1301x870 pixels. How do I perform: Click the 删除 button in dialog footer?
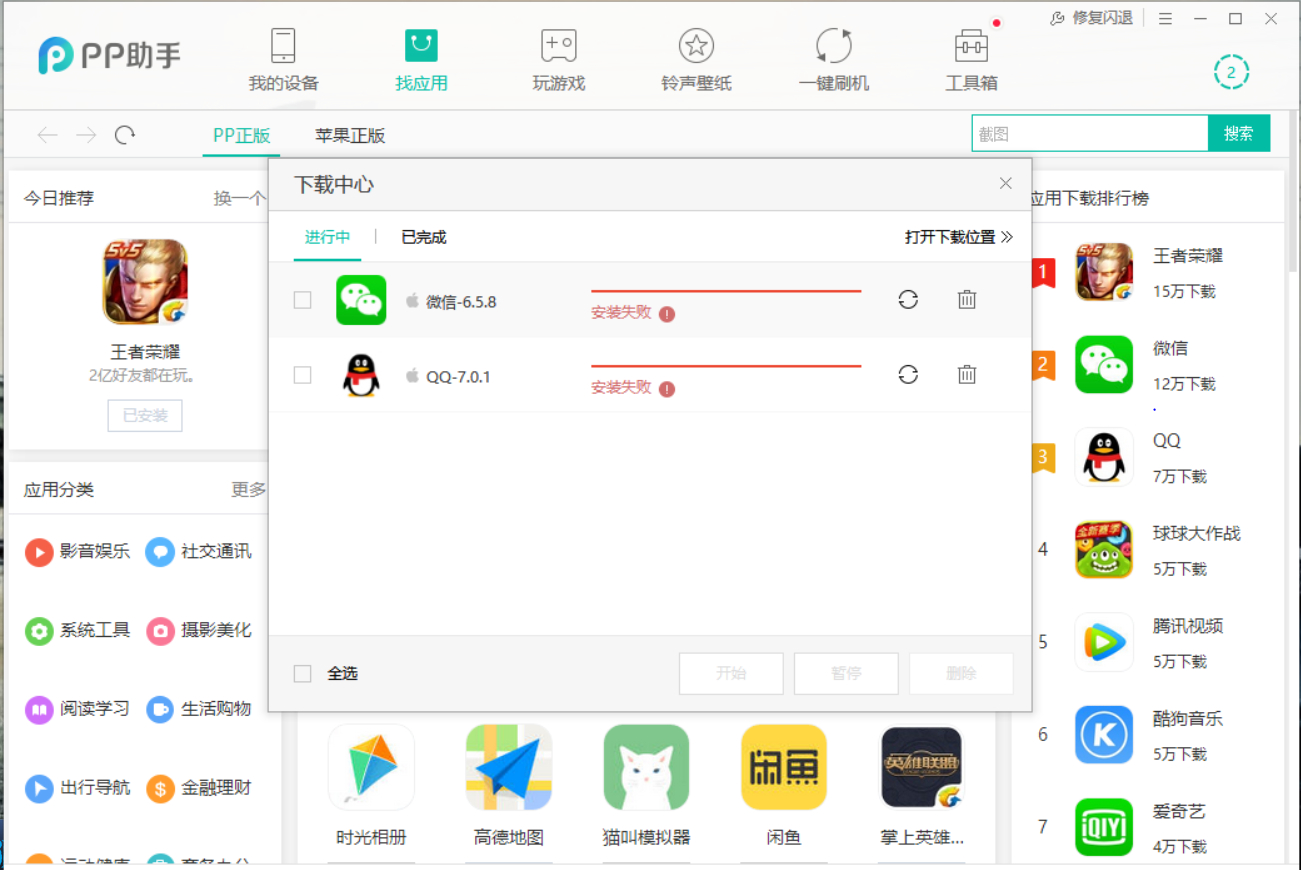[961, 674]
